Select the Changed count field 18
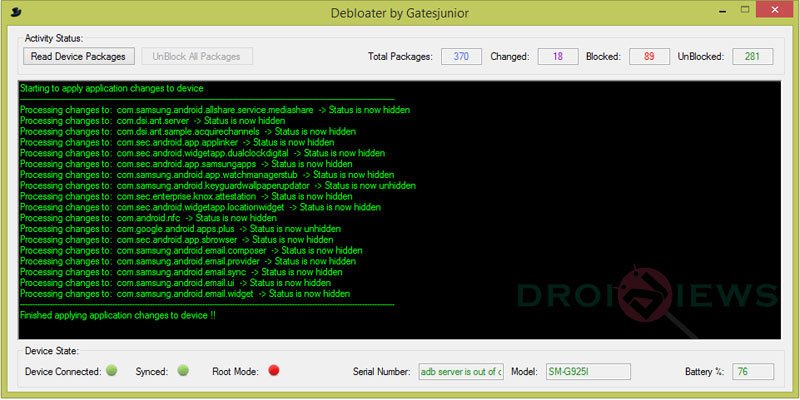 point(558,57)
